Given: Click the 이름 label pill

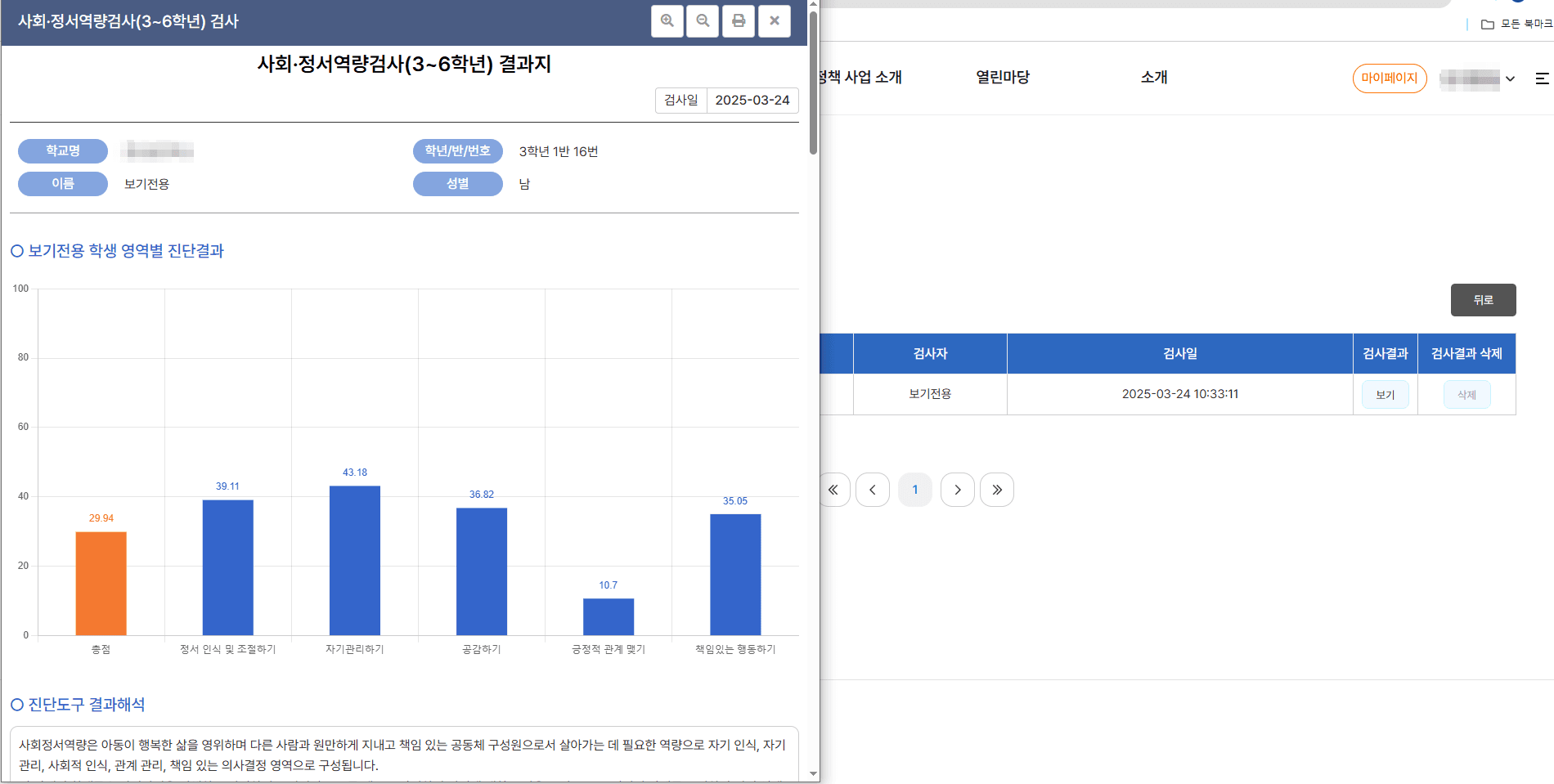Looking at the screenshot, I should pos(63,184).
